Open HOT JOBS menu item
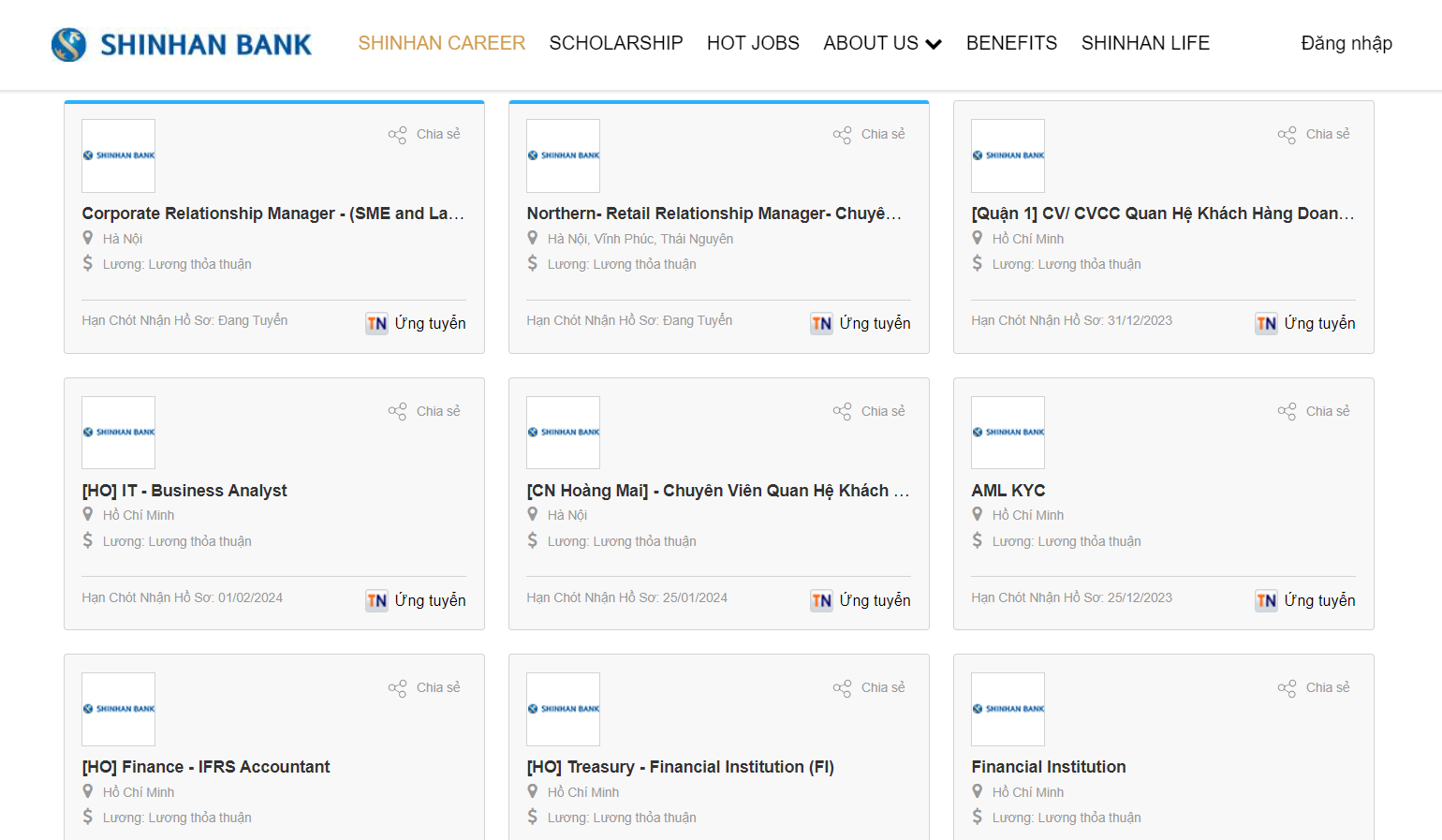The image size is (1442, 840). click(753, 43)
